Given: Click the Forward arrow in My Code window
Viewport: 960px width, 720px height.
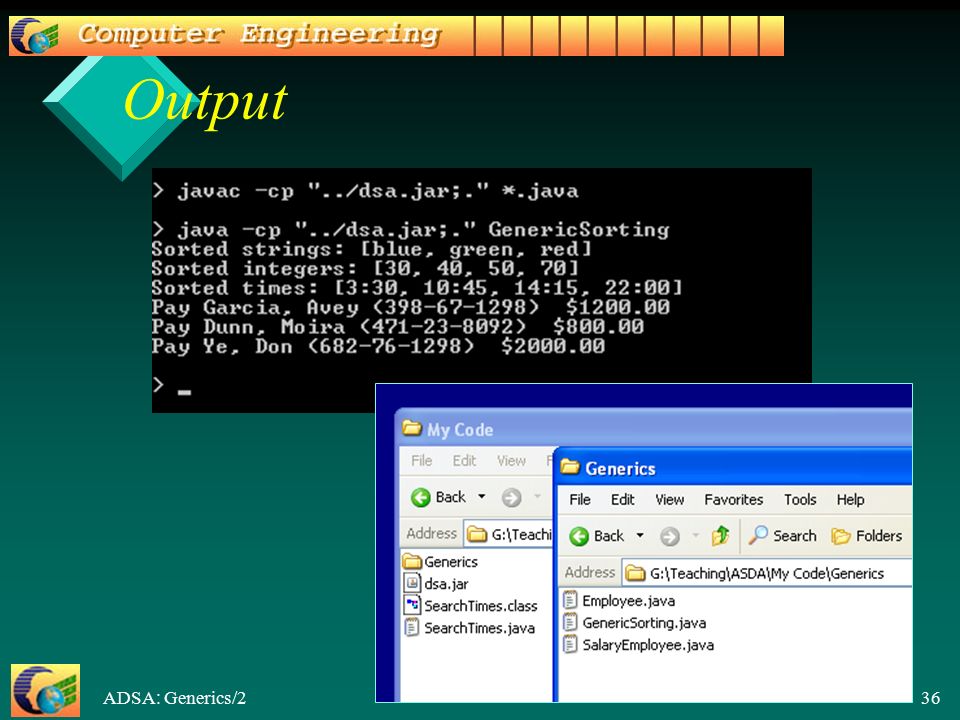Looking at the screenshot, I should [511, 498].
